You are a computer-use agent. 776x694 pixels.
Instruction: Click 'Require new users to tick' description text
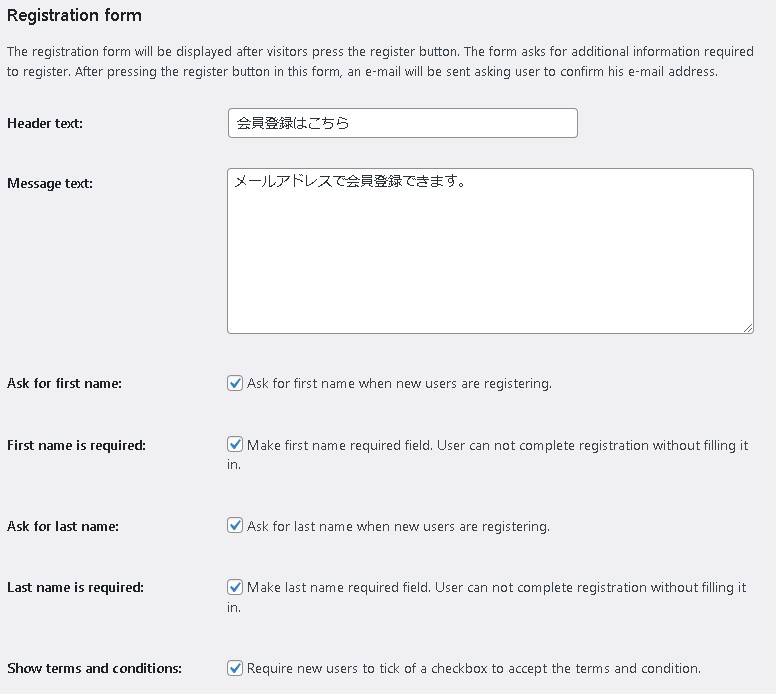(473, 668)
